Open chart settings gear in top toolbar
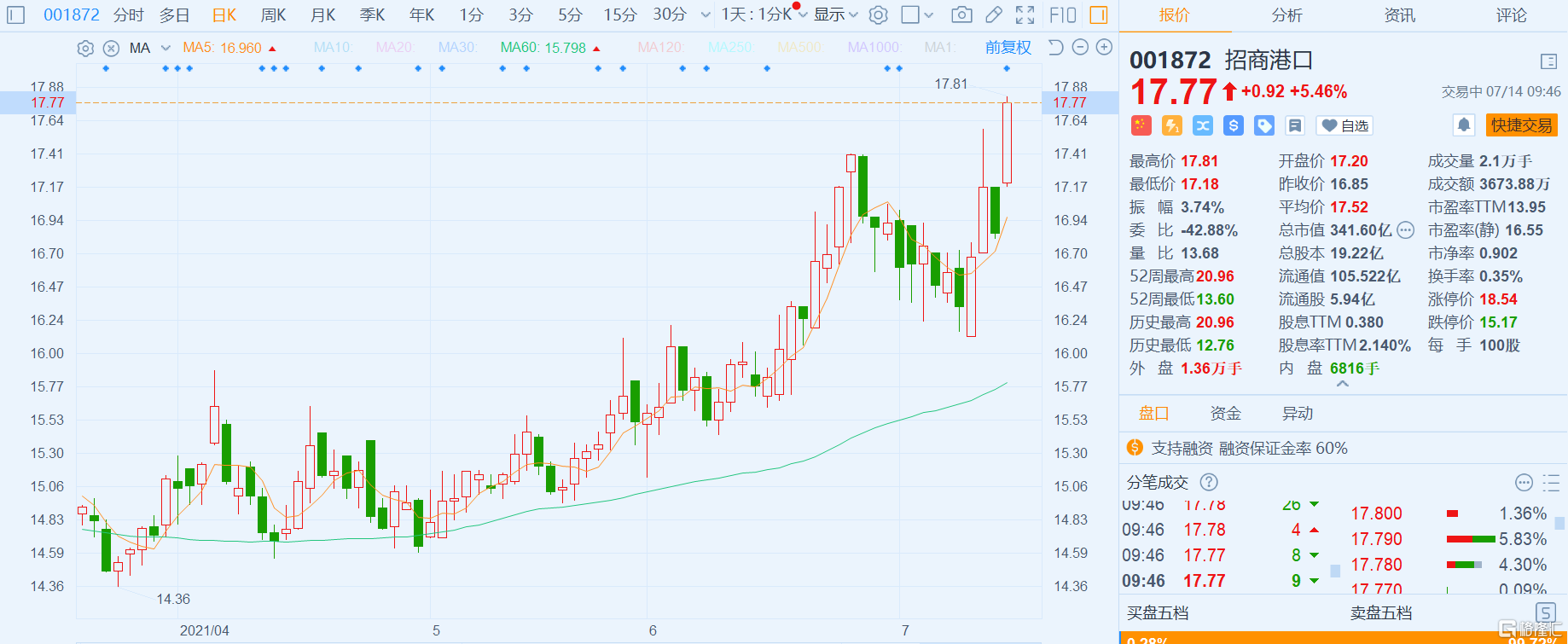Image resolution: width=1568 pixels, height=644 pixels. point(878,15)
